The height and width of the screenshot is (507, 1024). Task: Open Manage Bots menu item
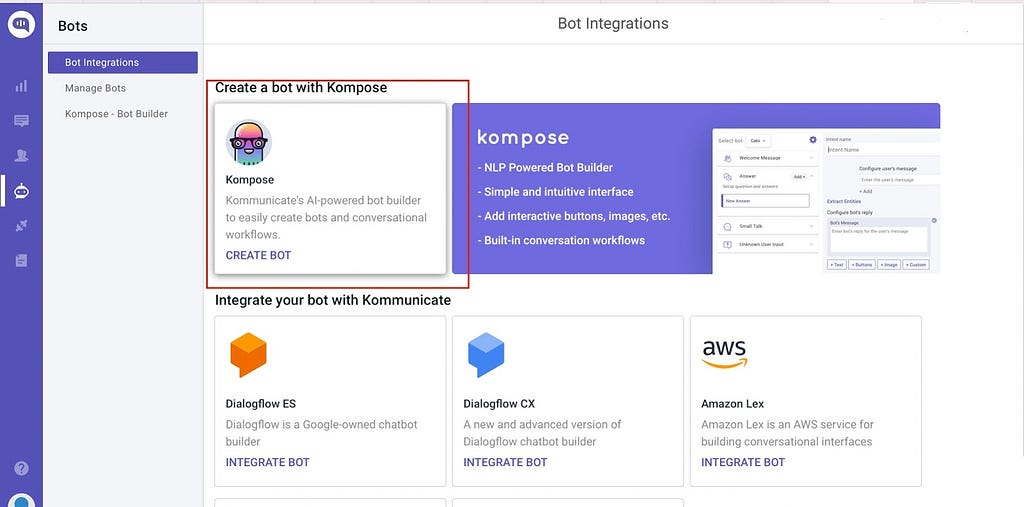pyautogui.click(x=95, y=88)
